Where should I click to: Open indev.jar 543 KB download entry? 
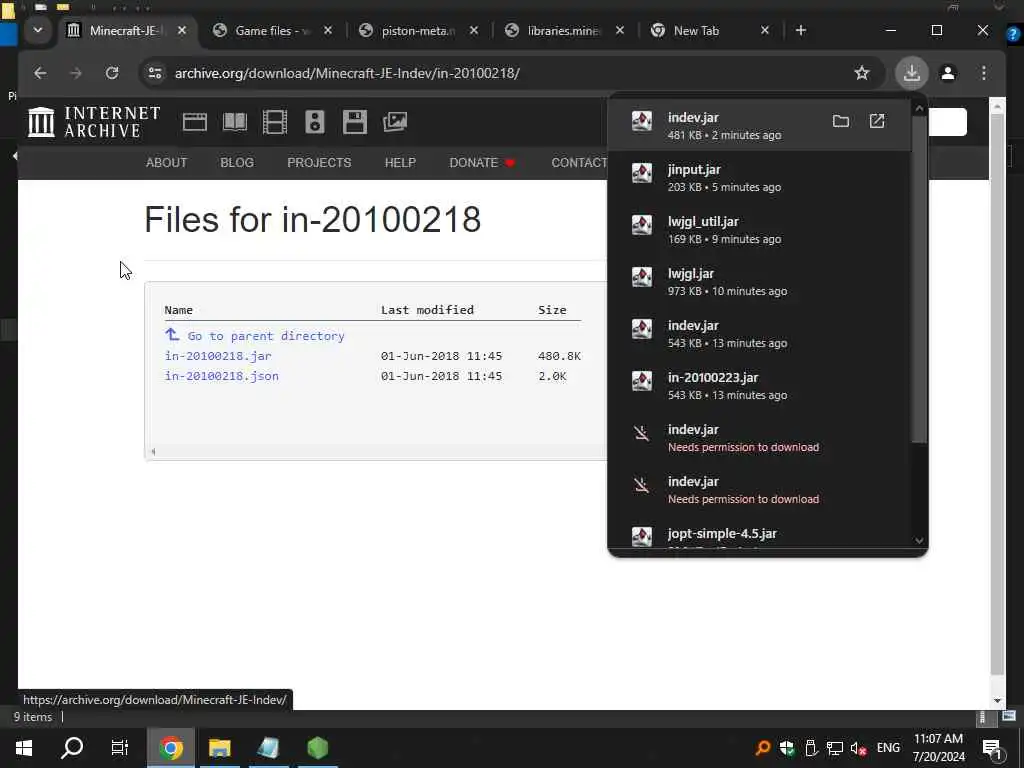tap(759, 333)
